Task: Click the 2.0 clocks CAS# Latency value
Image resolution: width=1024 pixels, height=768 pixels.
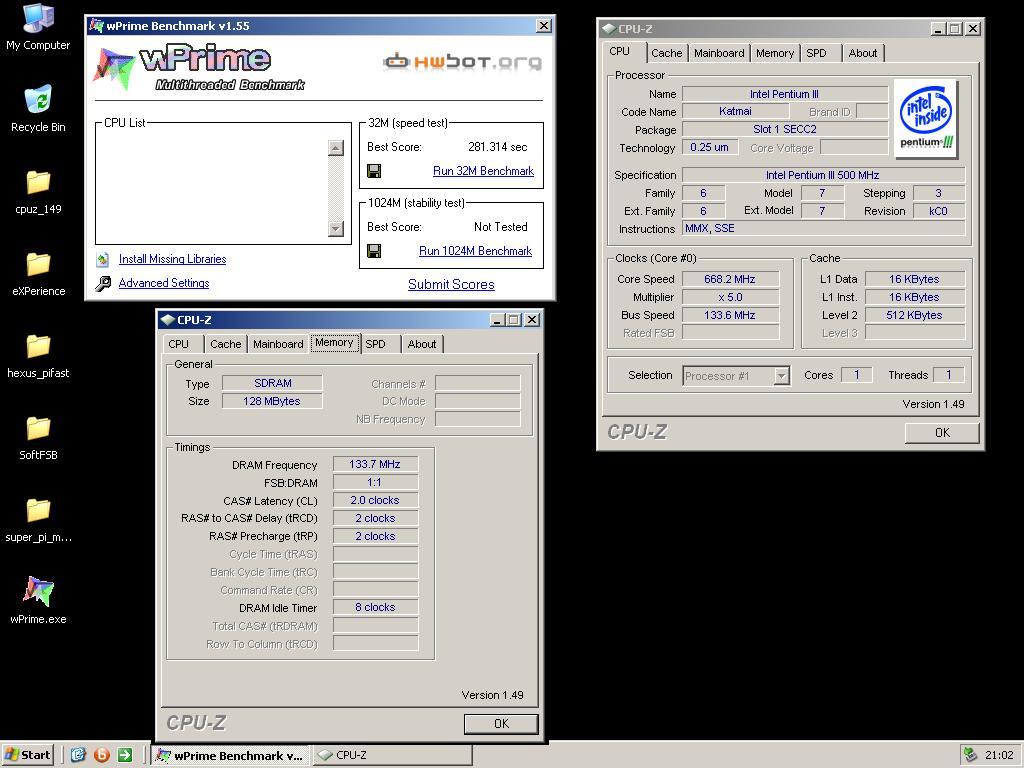Action: (375, 500)
